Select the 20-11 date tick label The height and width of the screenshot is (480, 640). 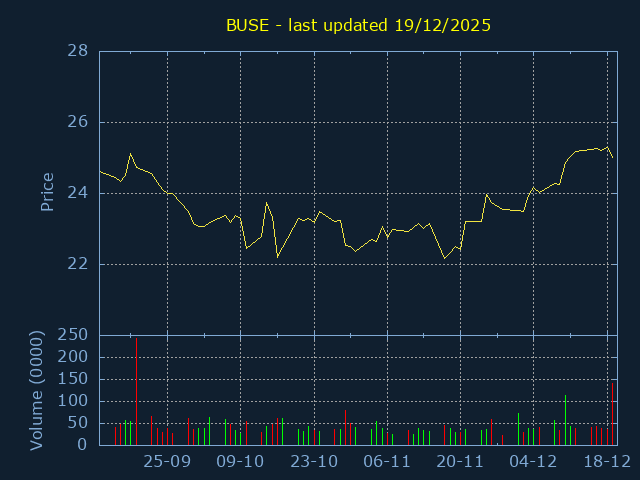[460, 462]
